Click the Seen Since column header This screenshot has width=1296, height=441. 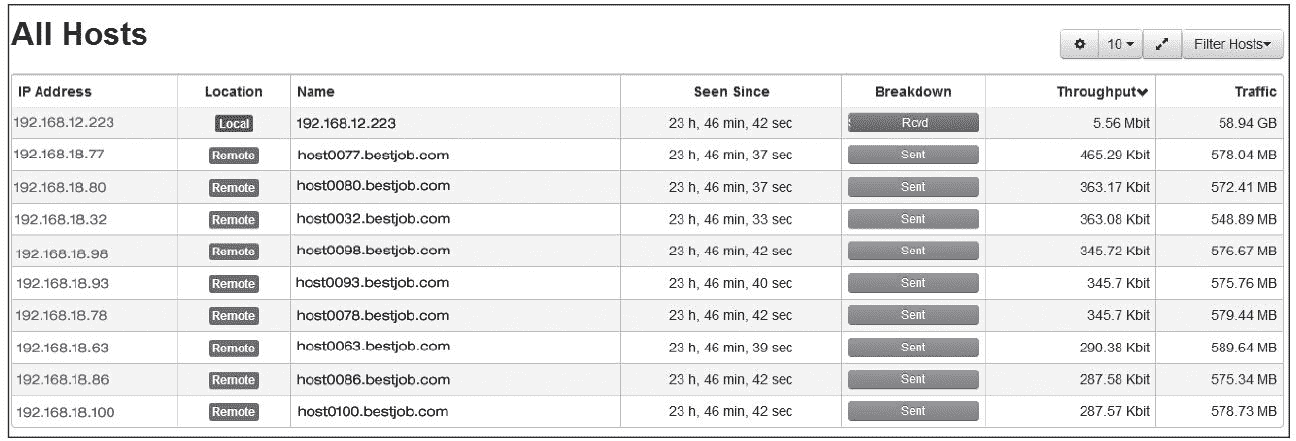coord(731,92)
